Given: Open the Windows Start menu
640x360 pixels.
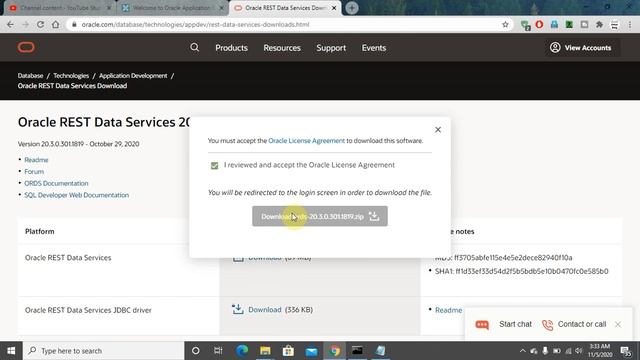Looking at the screenshot, I should pyautogui.click(x=11, y=351).
